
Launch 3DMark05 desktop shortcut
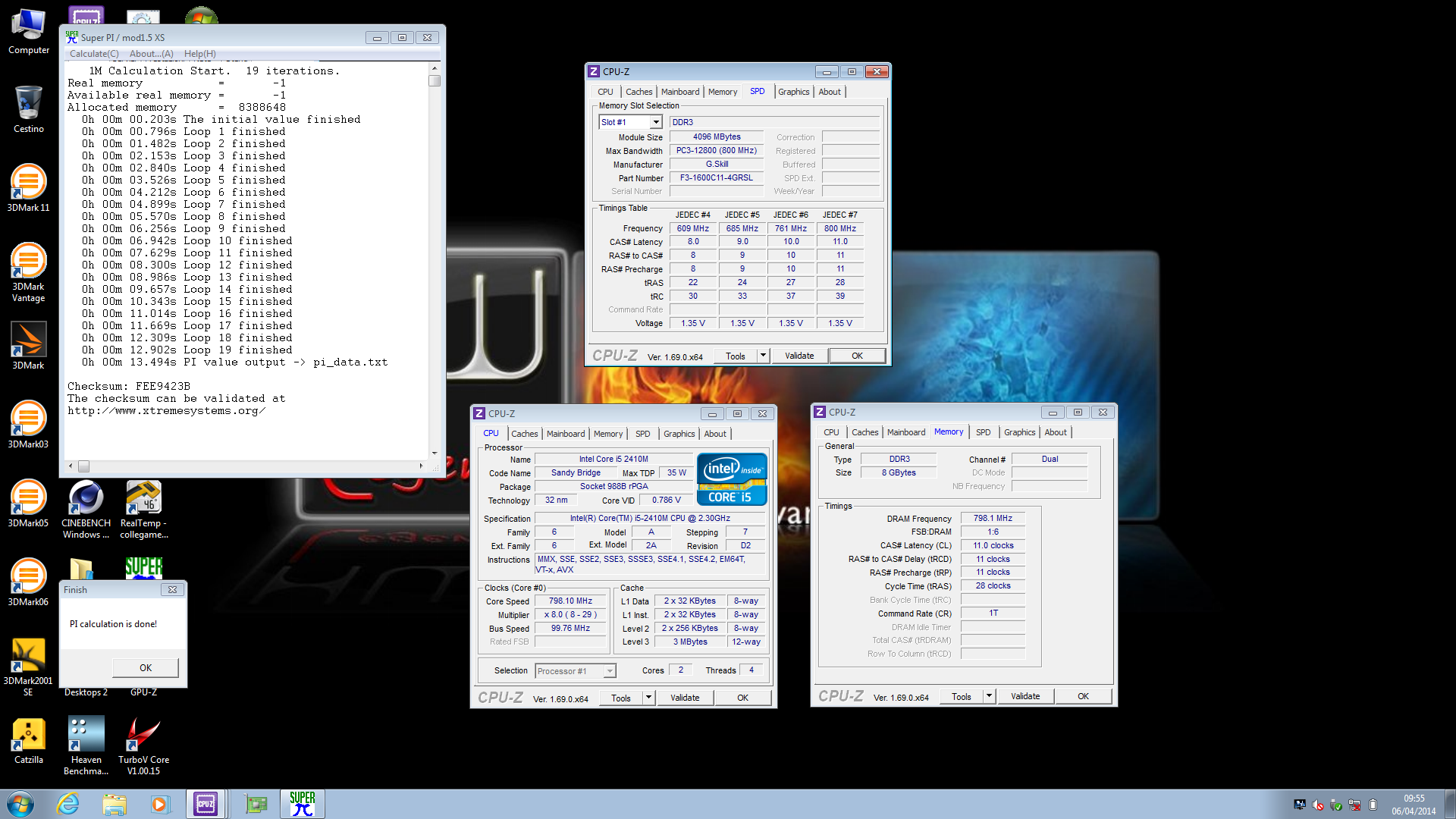tap(29, 504)
